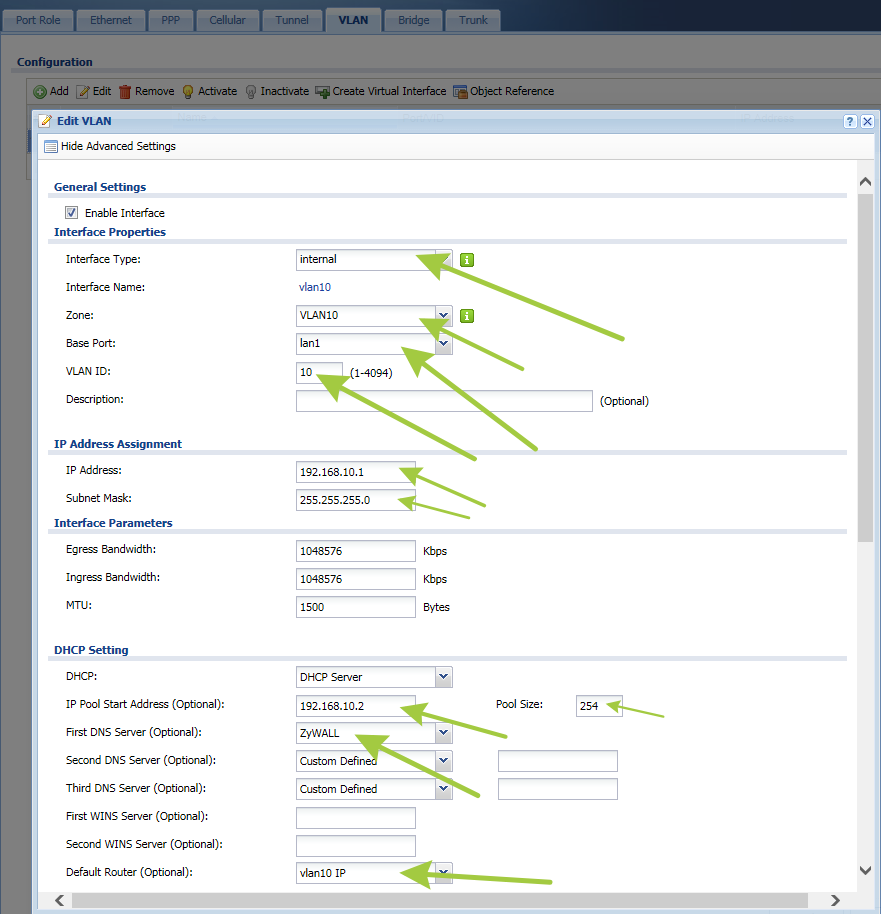Click the Inactivate lightbulb icon
The height and width of the screenshot is (914, 881).
(251, 92)
